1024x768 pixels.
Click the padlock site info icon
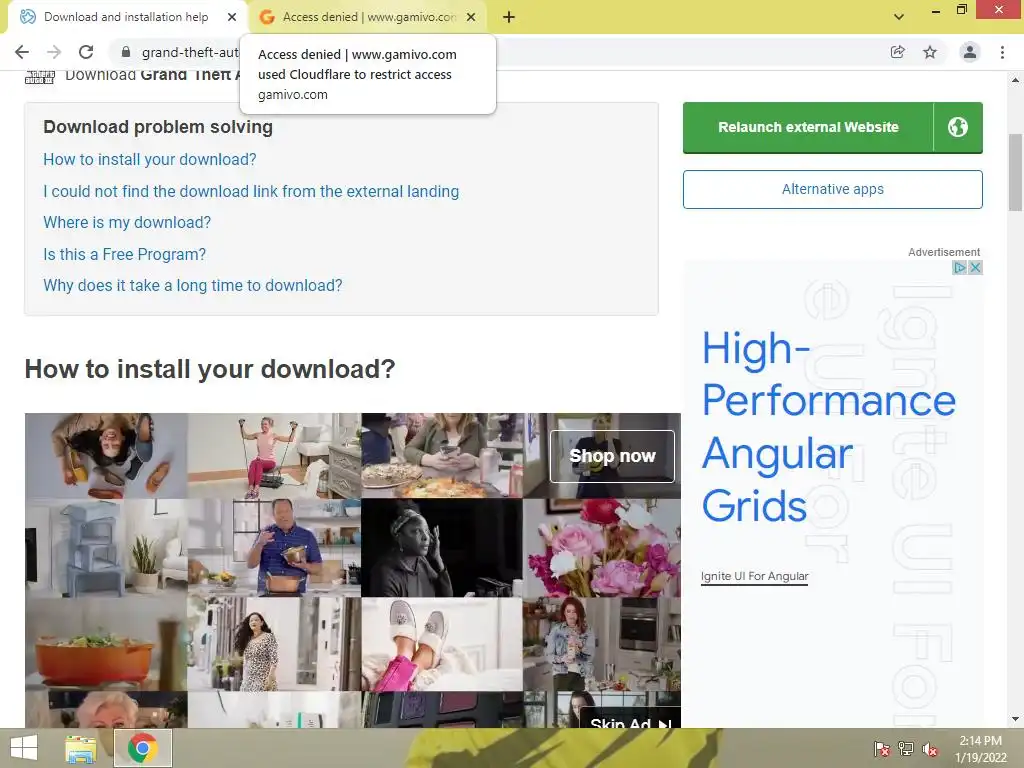pos(126,52)
